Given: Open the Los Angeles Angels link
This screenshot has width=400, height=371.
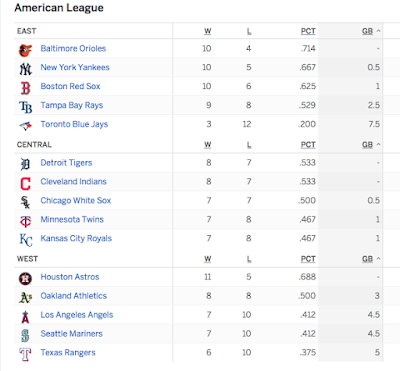Looking at the screenshot, I should pyautogui.click(x=77, y=315).
